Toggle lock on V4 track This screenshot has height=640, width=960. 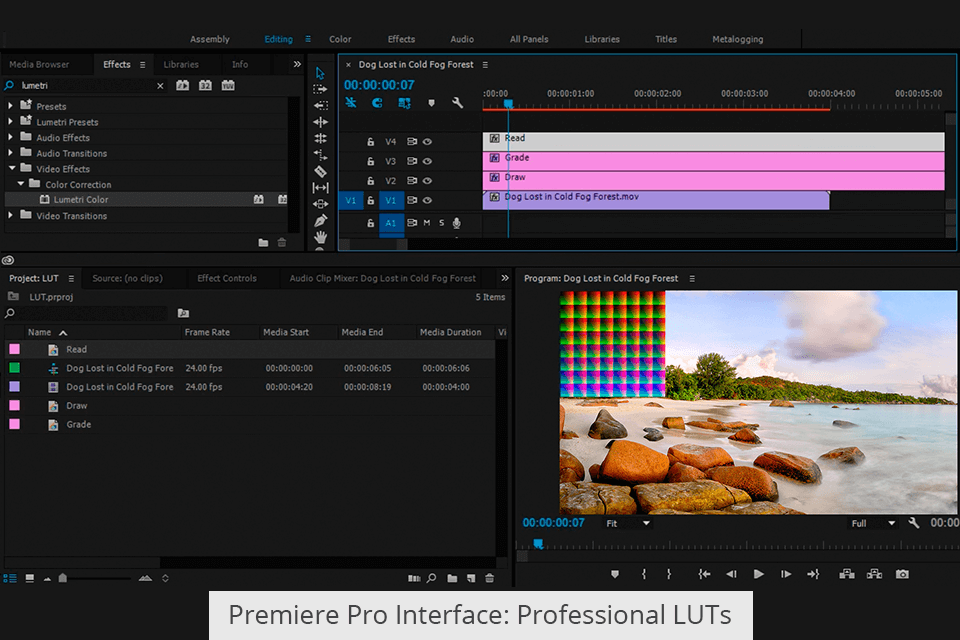(x=370, y=141)
